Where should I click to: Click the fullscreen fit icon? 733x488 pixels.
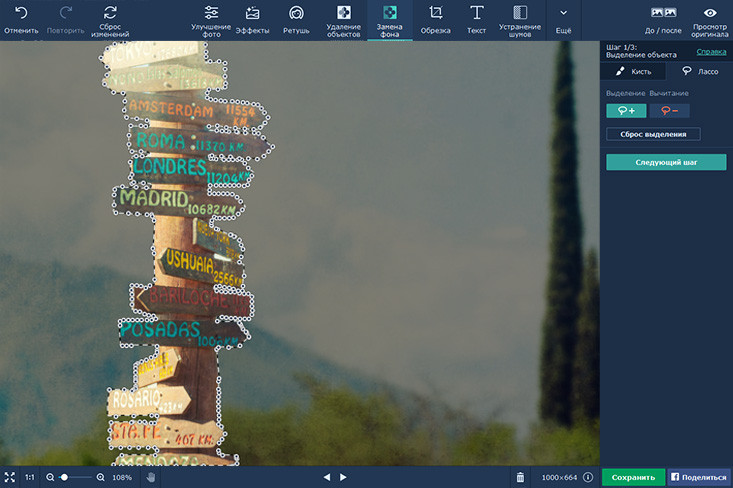click(x=10, y=477)
